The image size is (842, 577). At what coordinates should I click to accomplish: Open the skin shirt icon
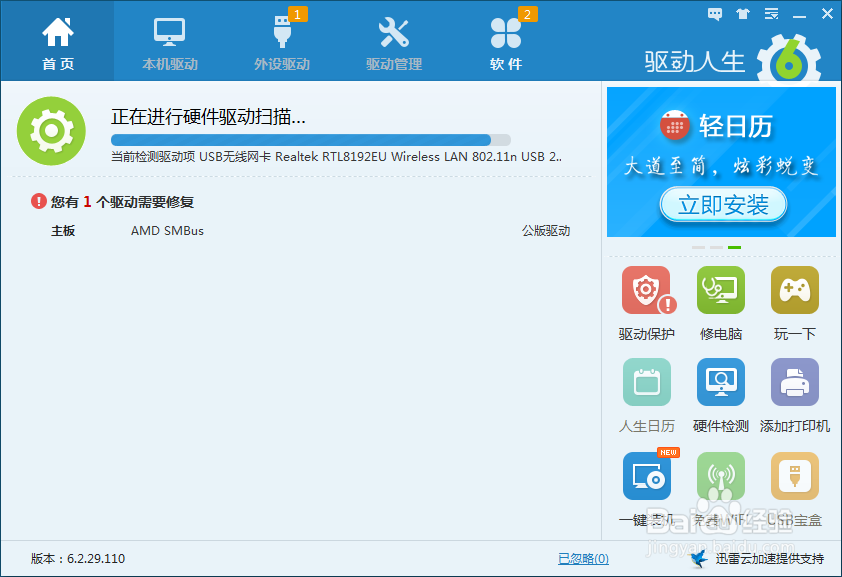(x=743, y=14)
